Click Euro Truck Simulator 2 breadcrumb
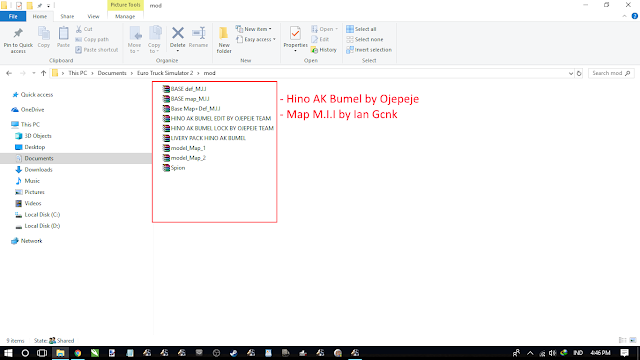This screenshot has height=360, width=640. [x=165, y=73]
